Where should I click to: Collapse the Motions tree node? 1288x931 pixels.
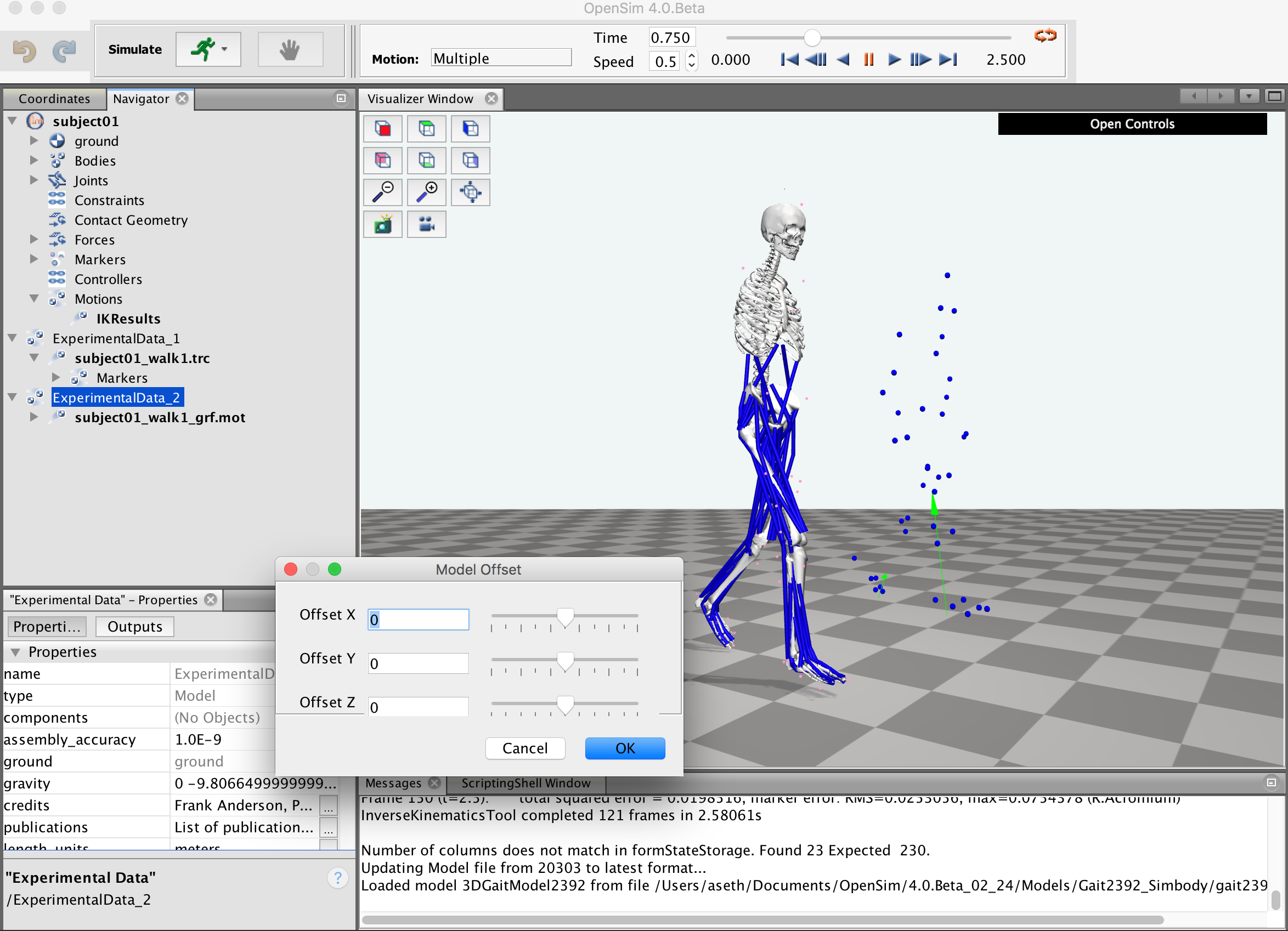[34, 299]
